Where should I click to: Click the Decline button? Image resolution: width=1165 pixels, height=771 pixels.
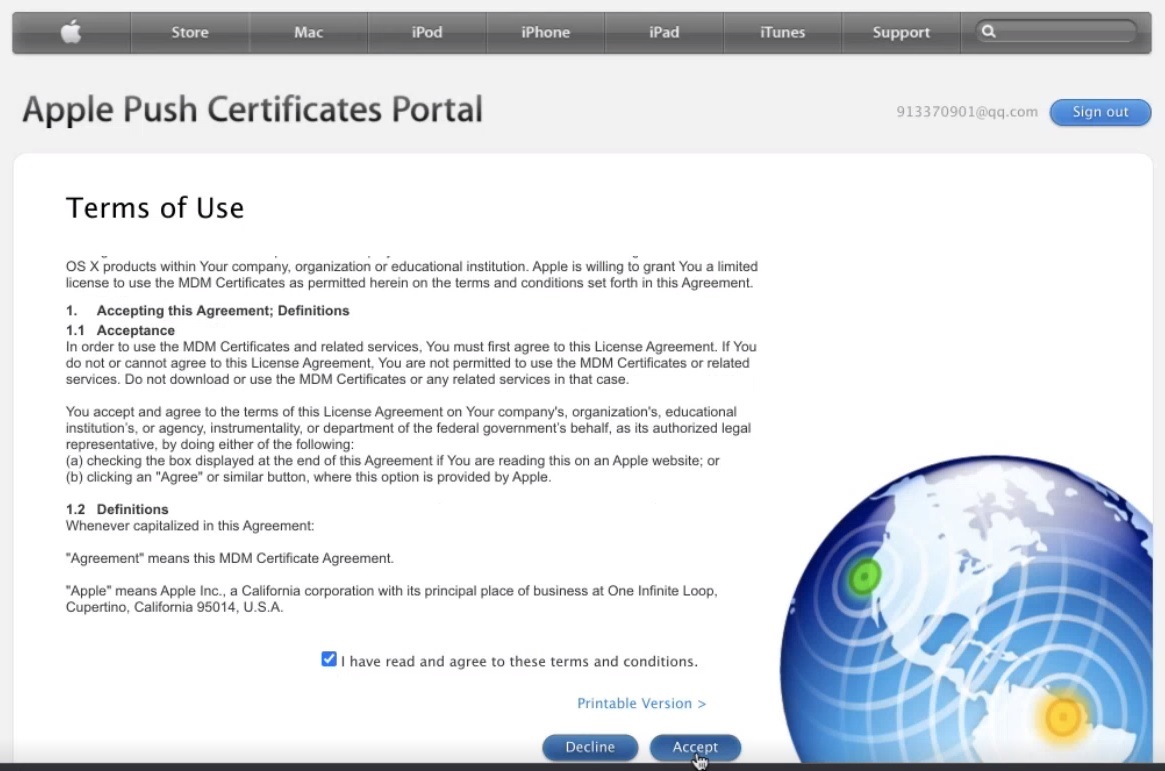(x=590, y=747)
